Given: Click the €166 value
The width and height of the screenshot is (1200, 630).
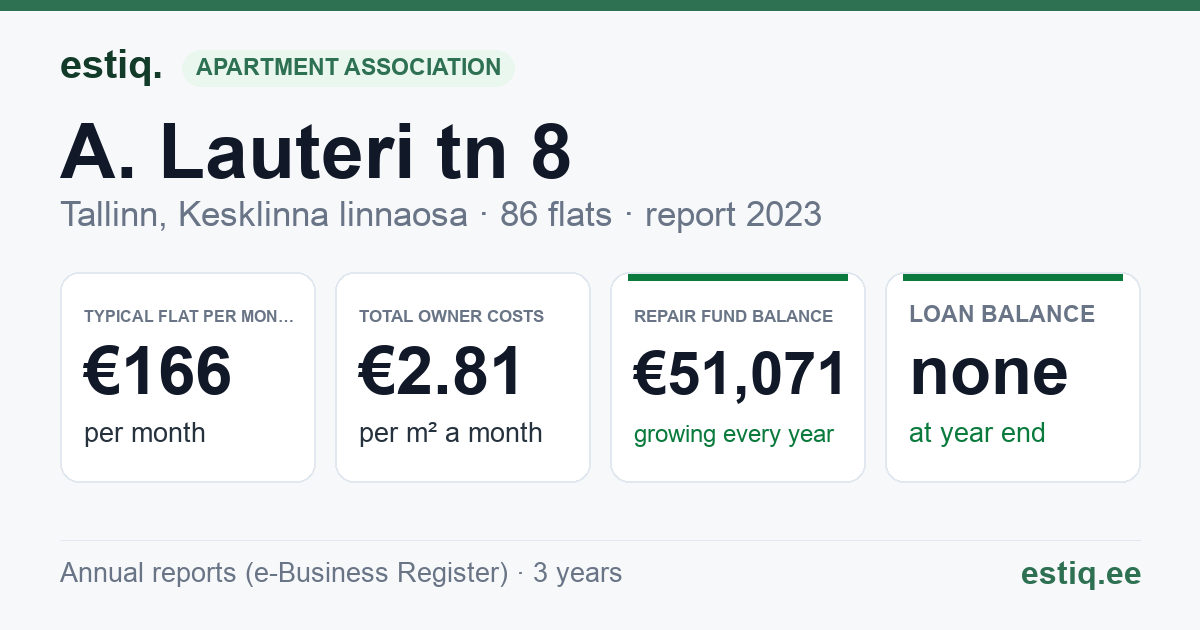Looking at the screenshot, I should tap(158, 371).
